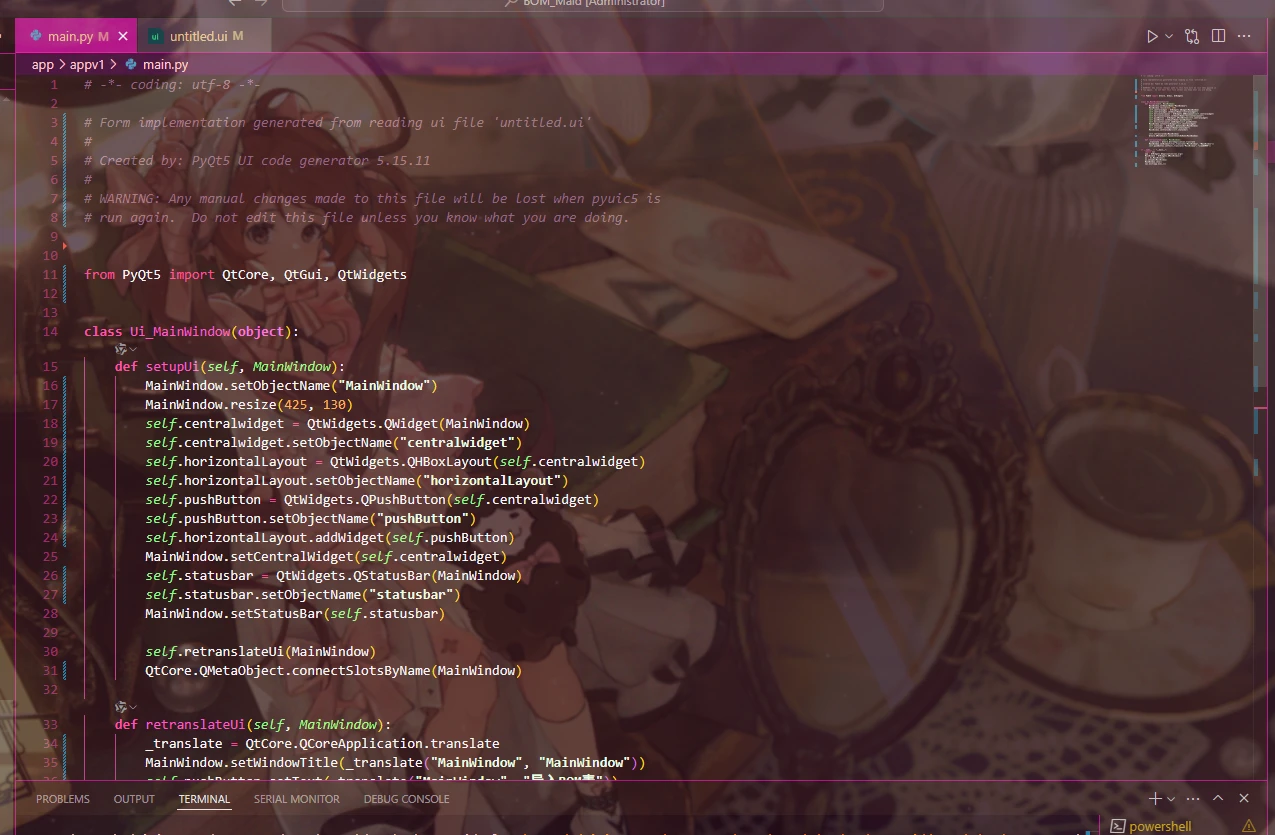This screenshot has height=835, width=1275.
Task: Expand the code lens chevron above retranslateUi
Action: point(133,707)
